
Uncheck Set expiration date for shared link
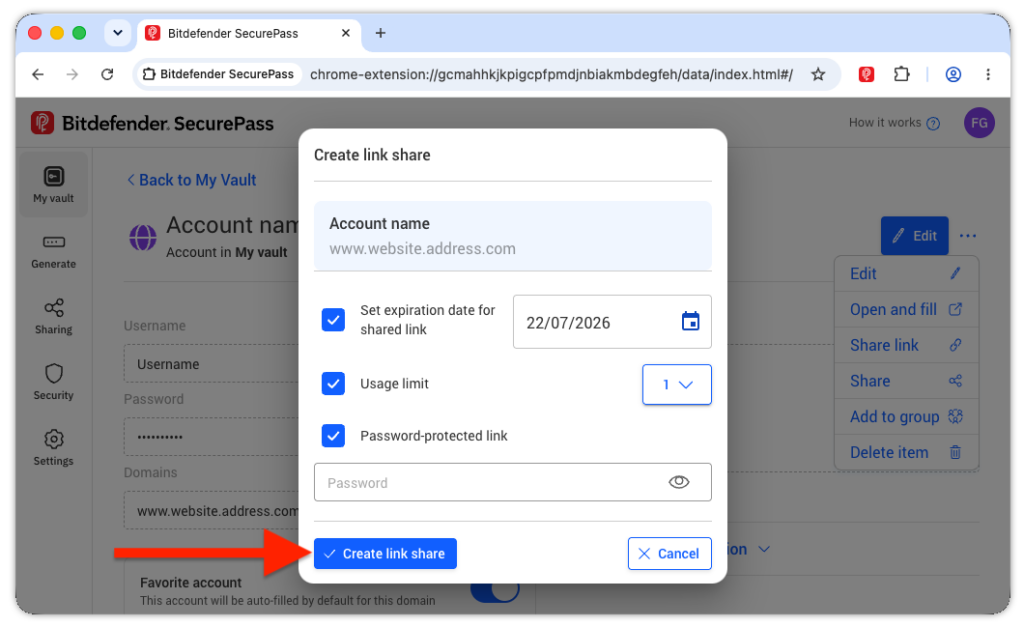(x=333, y=320)
